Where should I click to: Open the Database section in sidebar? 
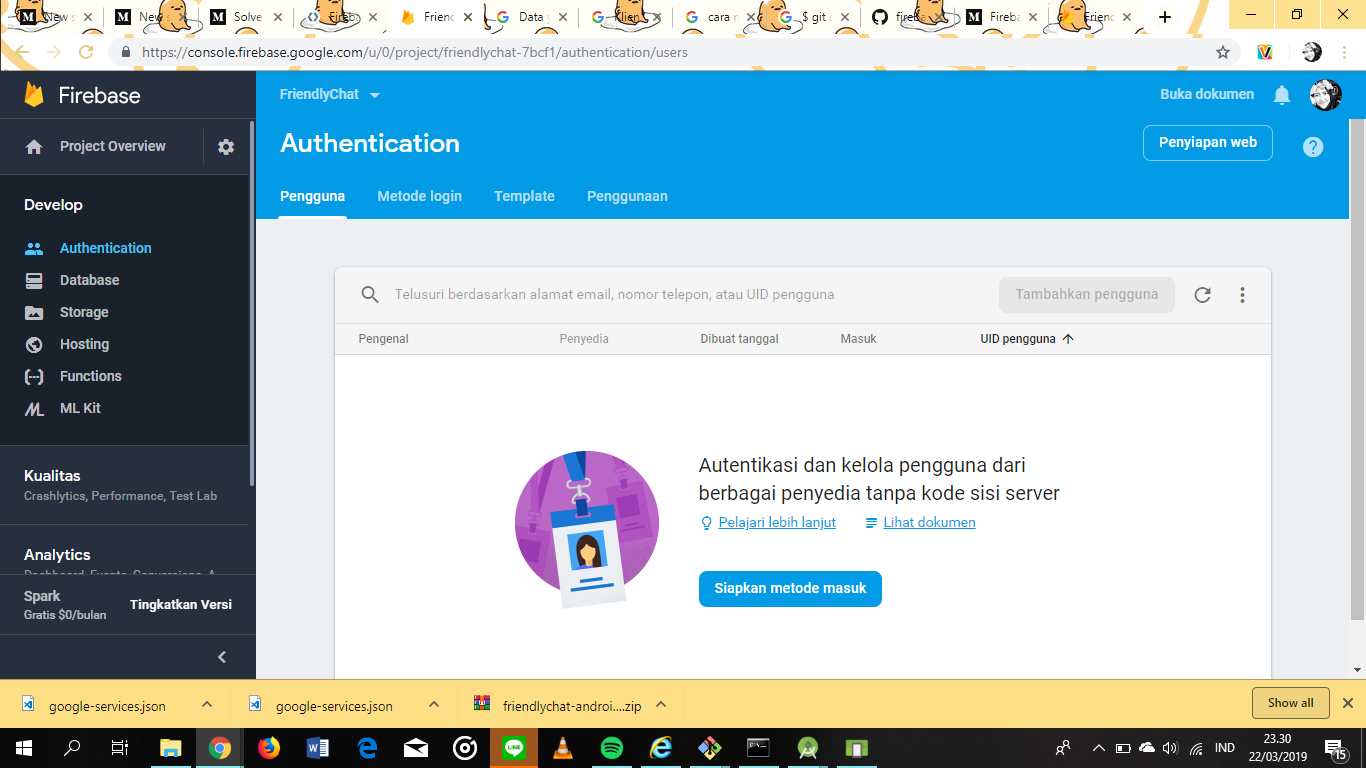tap(91, 280)
